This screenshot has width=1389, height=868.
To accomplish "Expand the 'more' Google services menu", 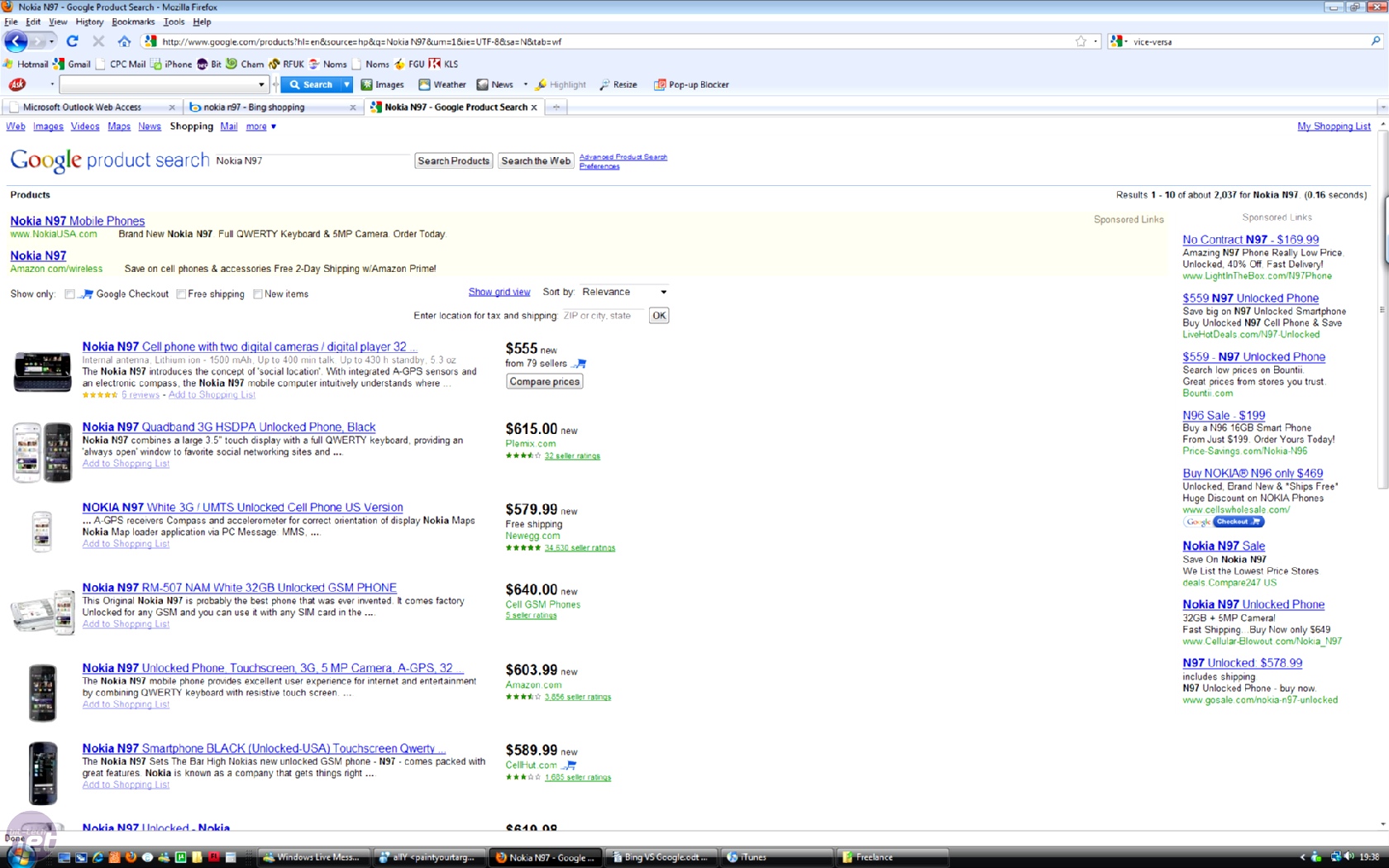I will [x=261, y=126].
